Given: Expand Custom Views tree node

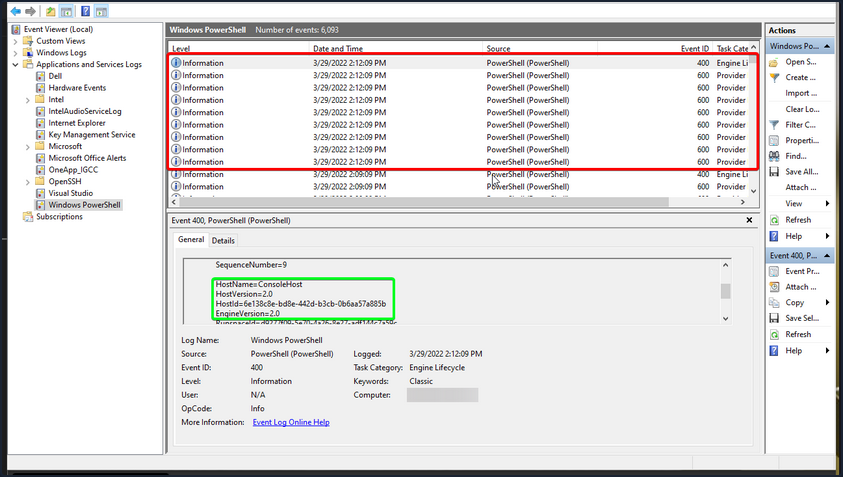Looking at the screenshot, I should [15, 41].
